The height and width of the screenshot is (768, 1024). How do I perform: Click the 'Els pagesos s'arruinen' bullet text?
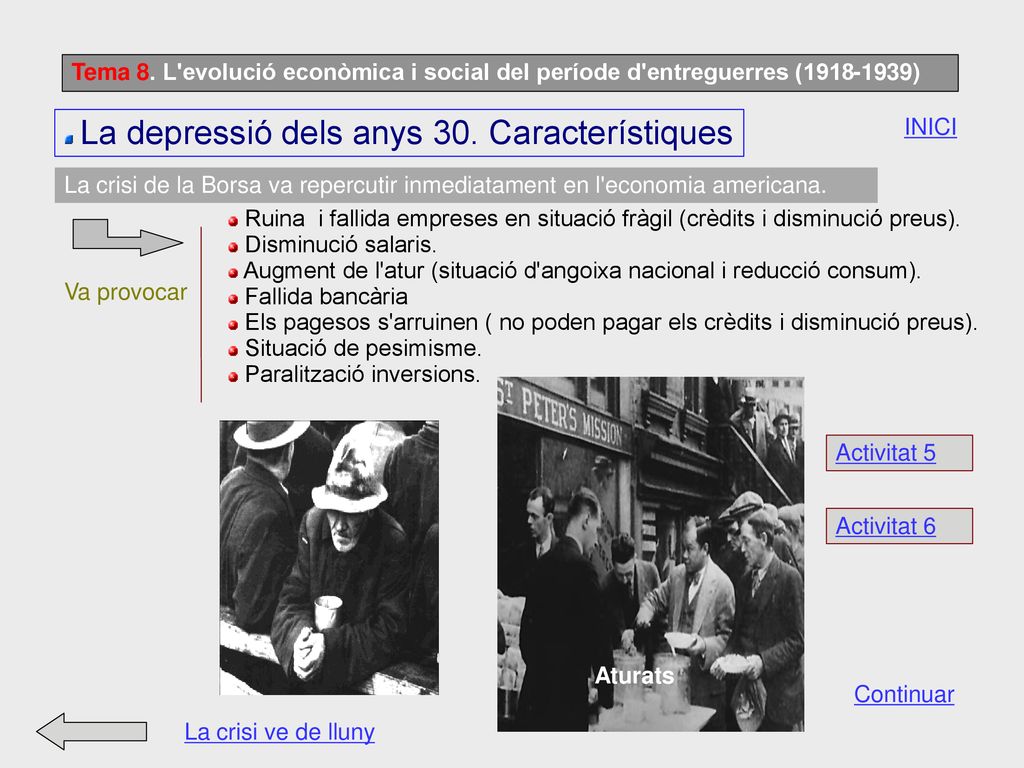611,322
